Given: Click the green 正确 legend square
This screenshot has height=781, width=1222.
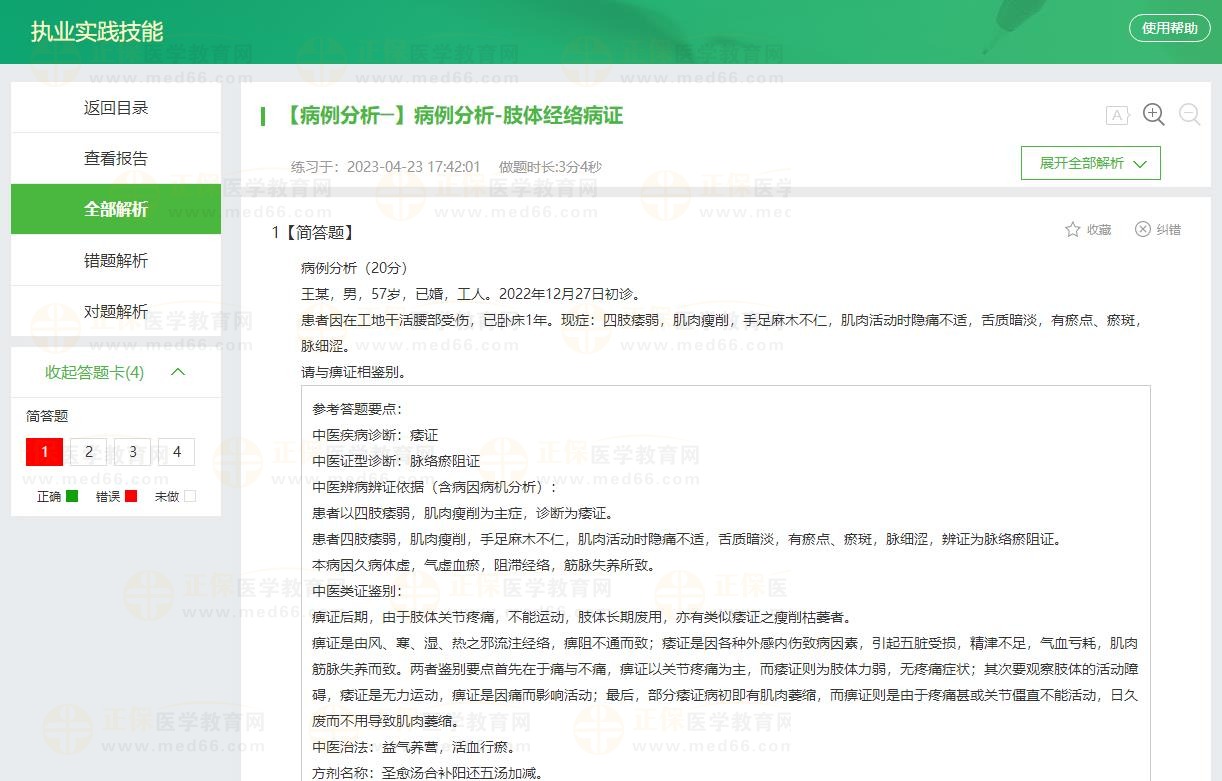Looking at the screenshot, I should click(x=72, y=496).
